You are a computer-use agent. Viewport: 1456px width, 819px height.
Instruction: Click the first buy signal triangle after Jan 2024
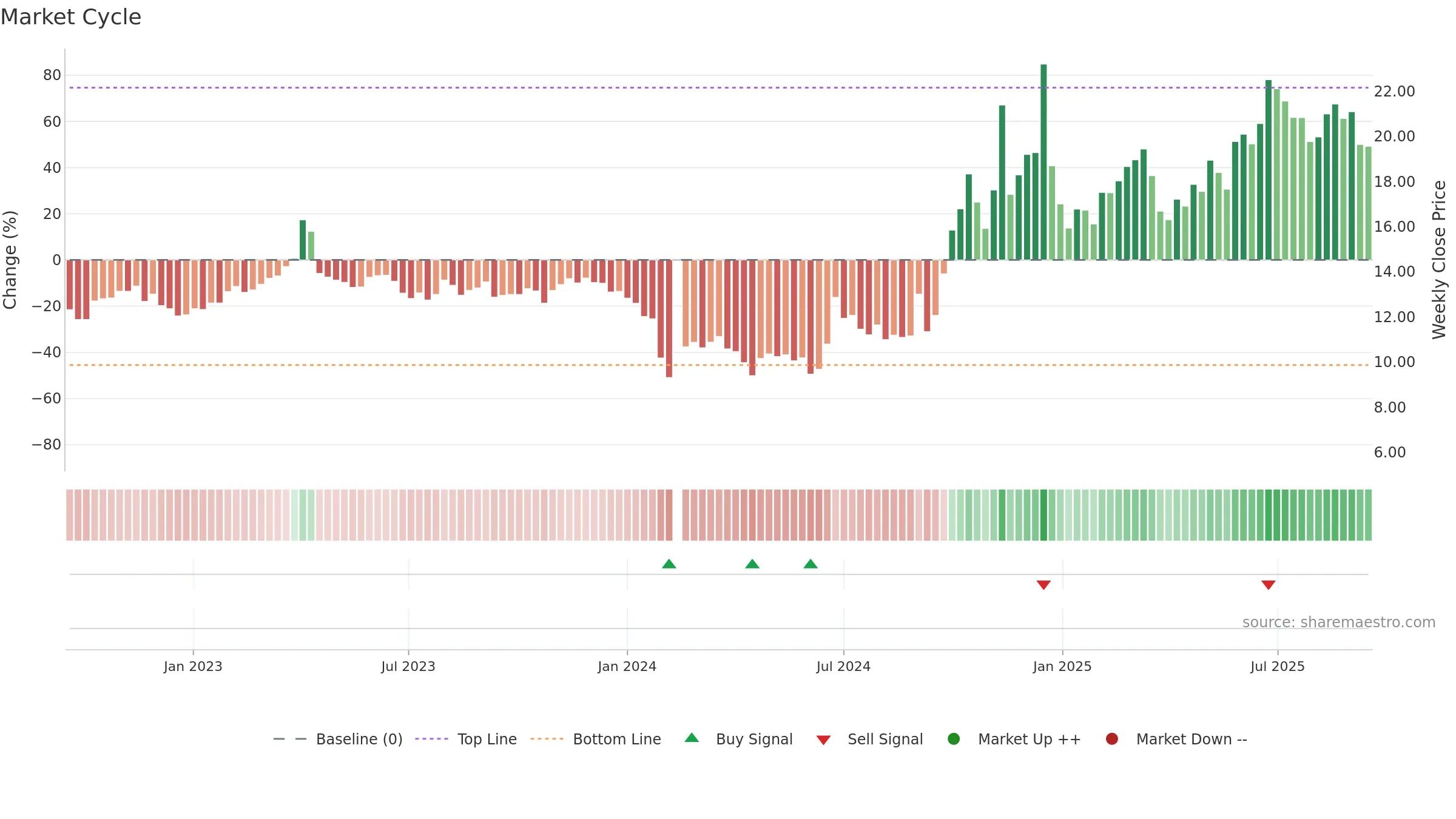coord(669,564)
